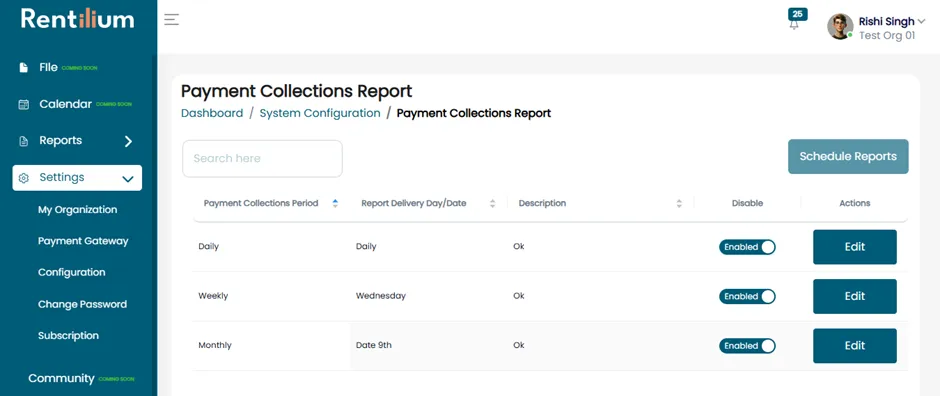This screenshot has width=940, height=396.
Task: Go to System Configuration breadcrumb
Action: coord(320,113)
